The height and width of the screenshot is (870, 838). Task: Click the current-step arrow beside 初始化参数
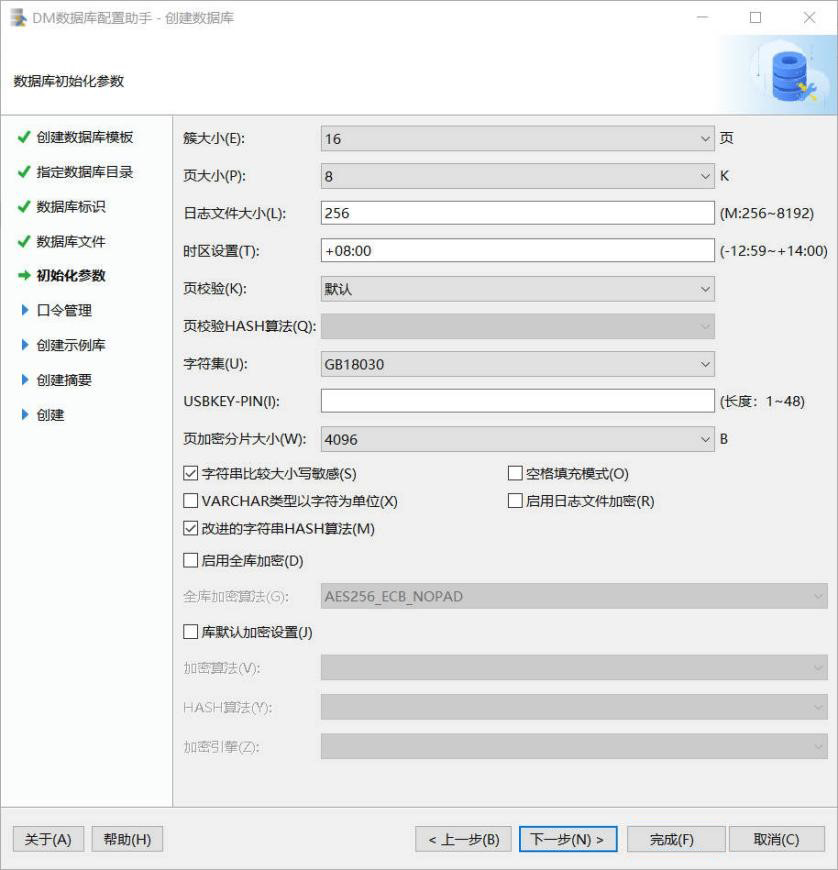(24, 276)
